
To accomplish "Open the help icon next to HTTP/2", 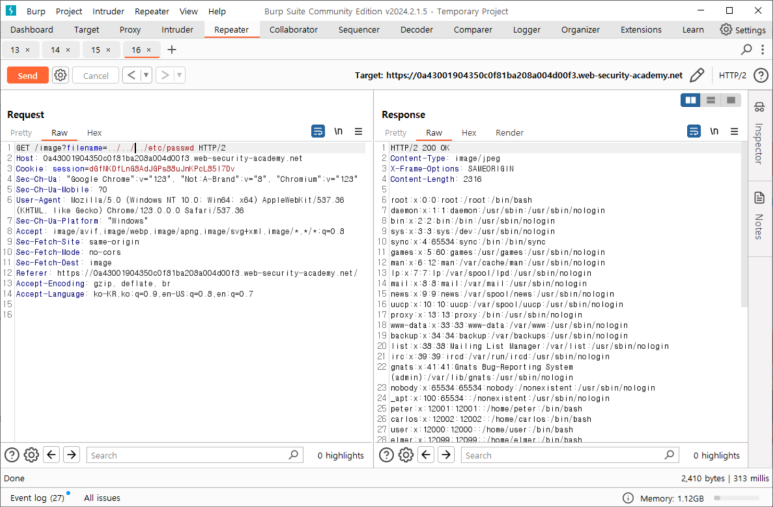I will [761, 75].
